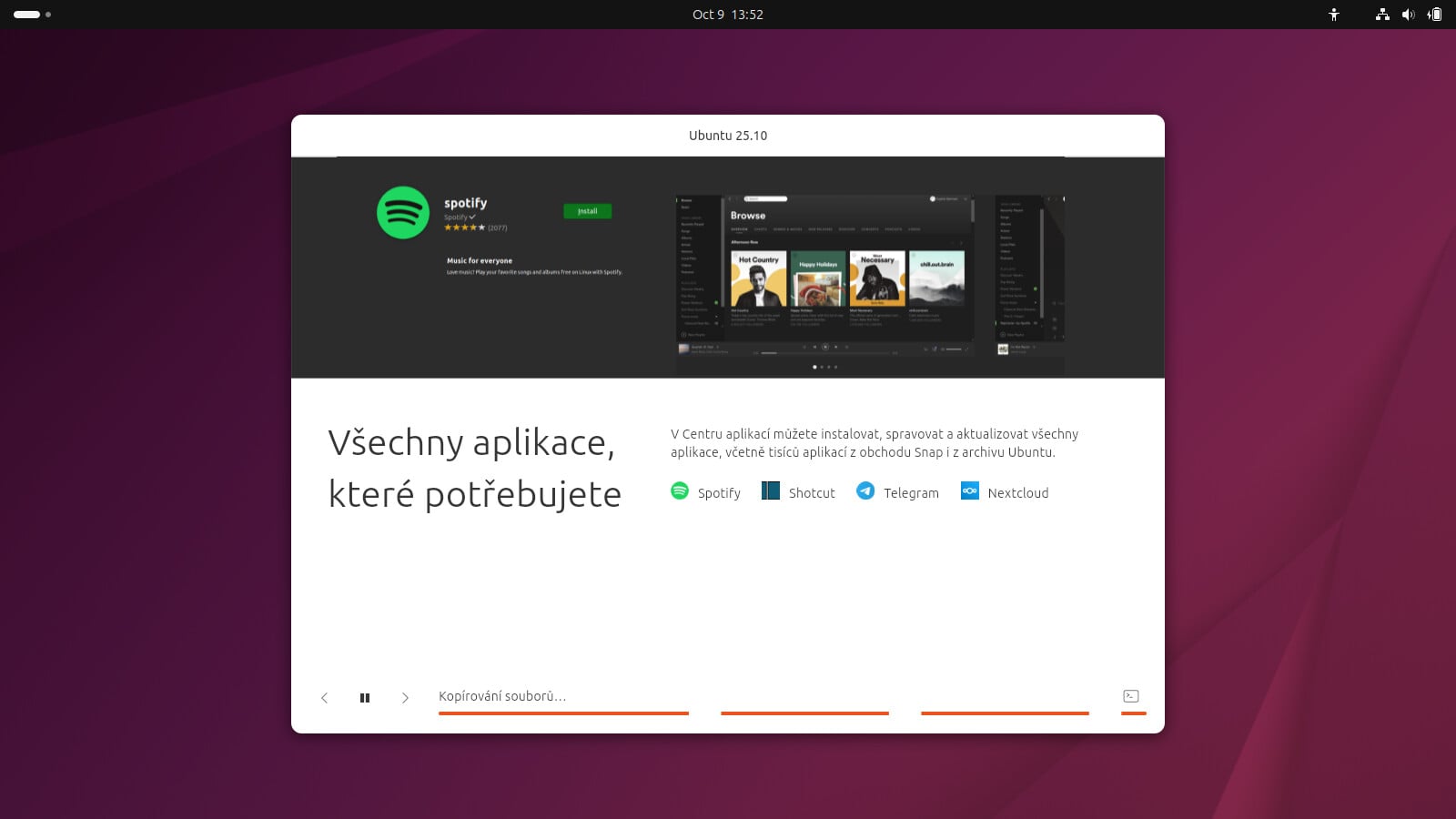Click the progress bar under 'Kopírování souborů…'
The height and width of the screenshot is (819, 1456).
563,713
